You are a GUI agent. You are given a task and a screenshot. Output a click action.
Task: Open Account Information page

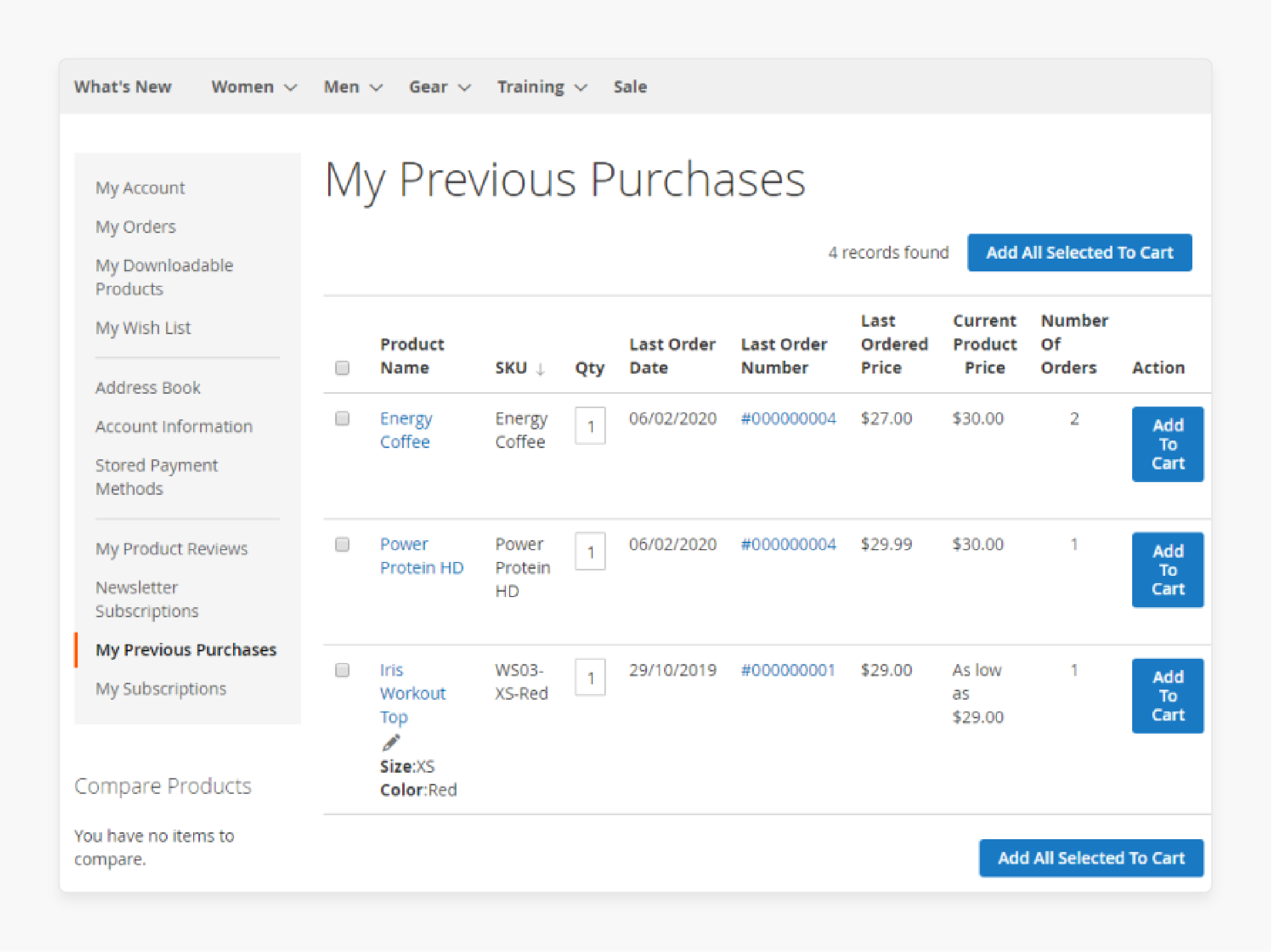[x=174, y=426]
